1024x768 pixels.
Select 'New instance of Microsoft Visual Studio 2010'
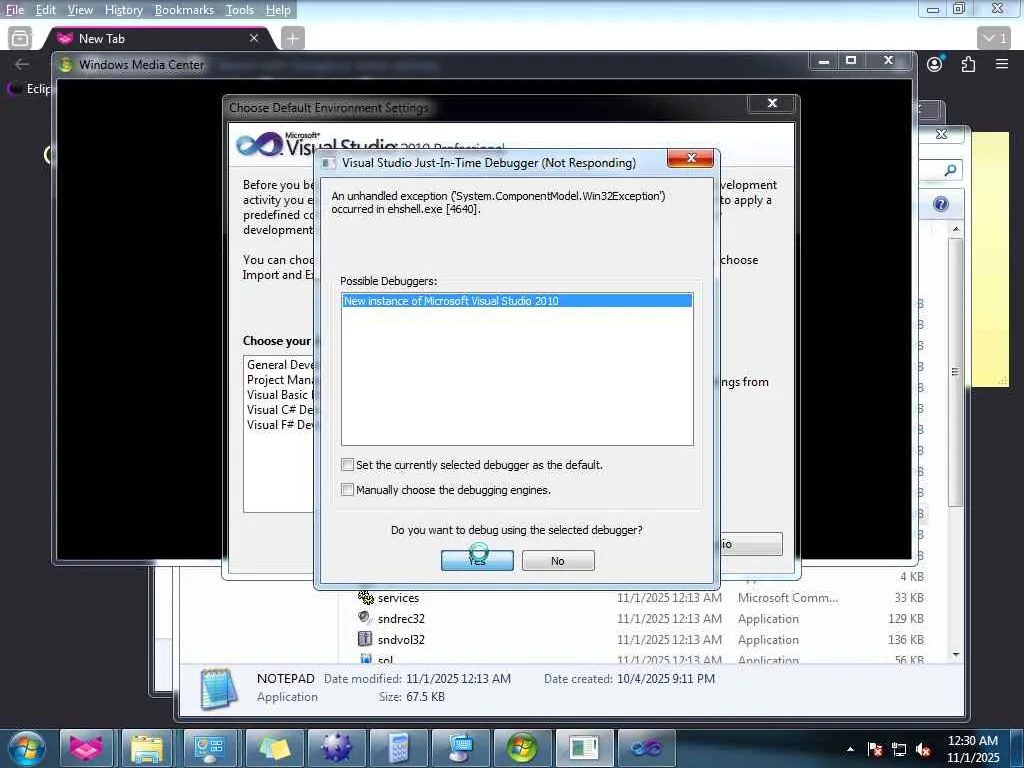click(x=517, y=301)
